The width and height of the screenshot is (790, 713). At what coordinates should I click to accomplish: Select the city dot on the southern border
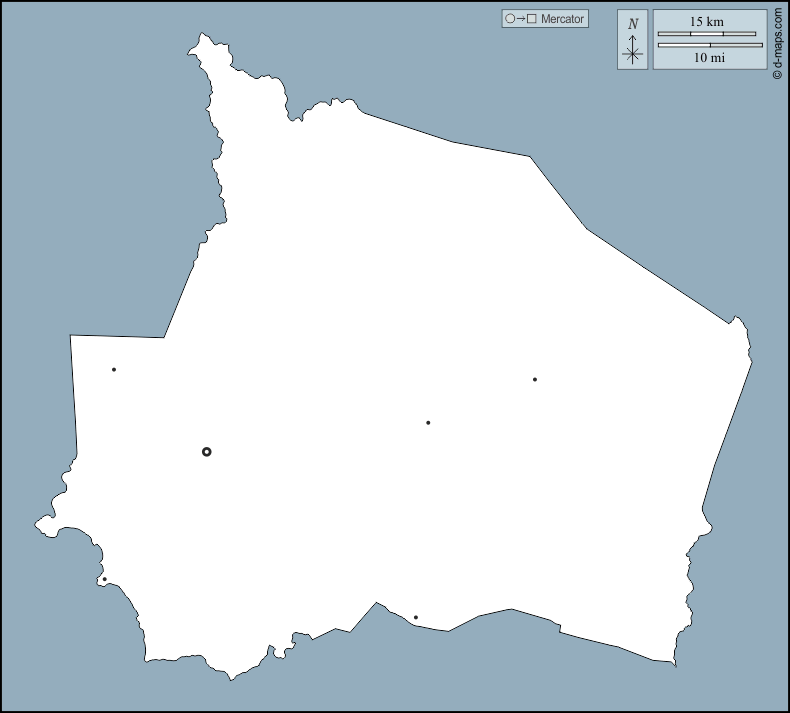pos(416,618)
